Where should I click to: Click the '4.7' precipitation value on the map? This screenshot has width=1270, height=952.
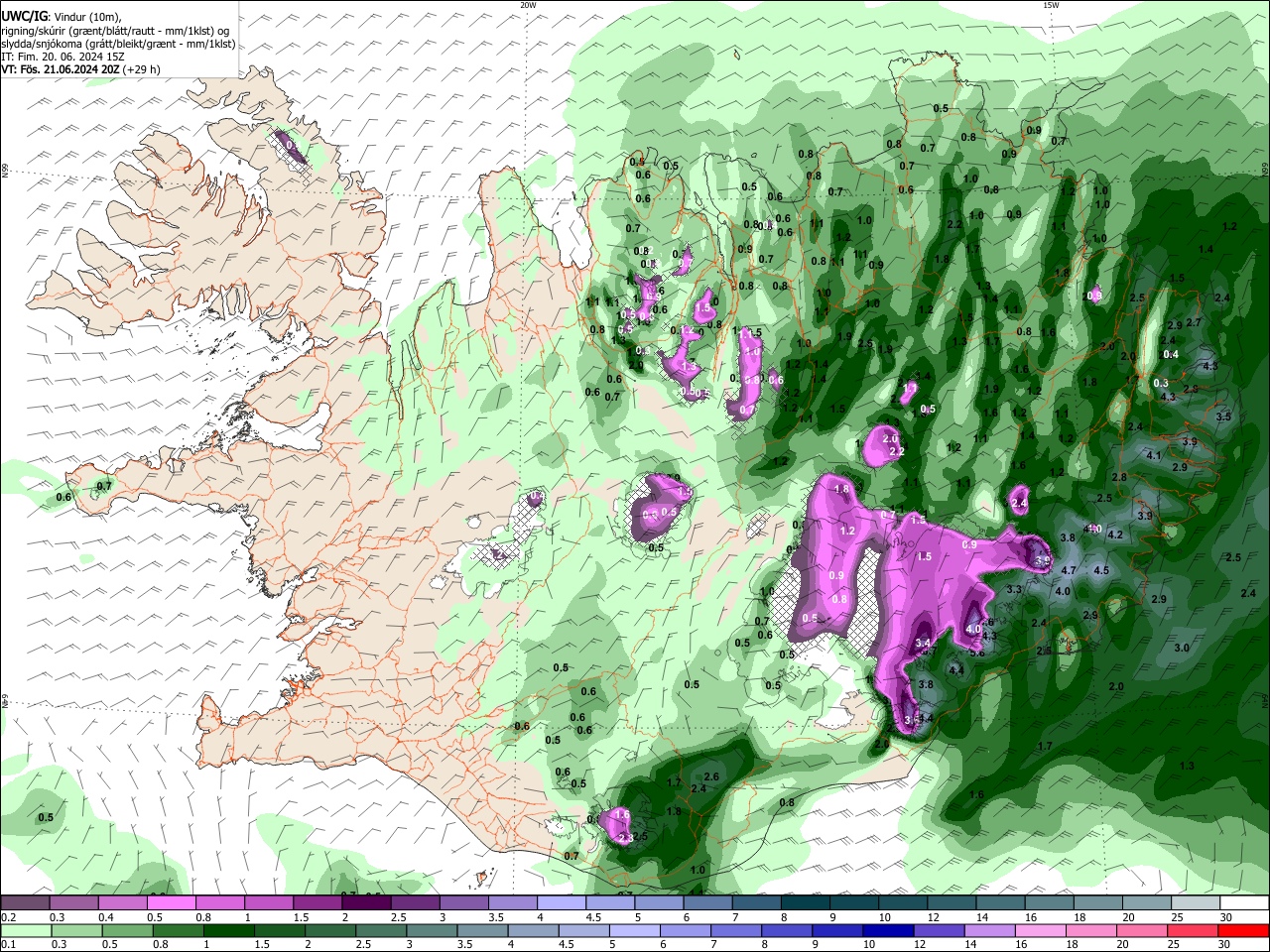(x=1069, y=571)
